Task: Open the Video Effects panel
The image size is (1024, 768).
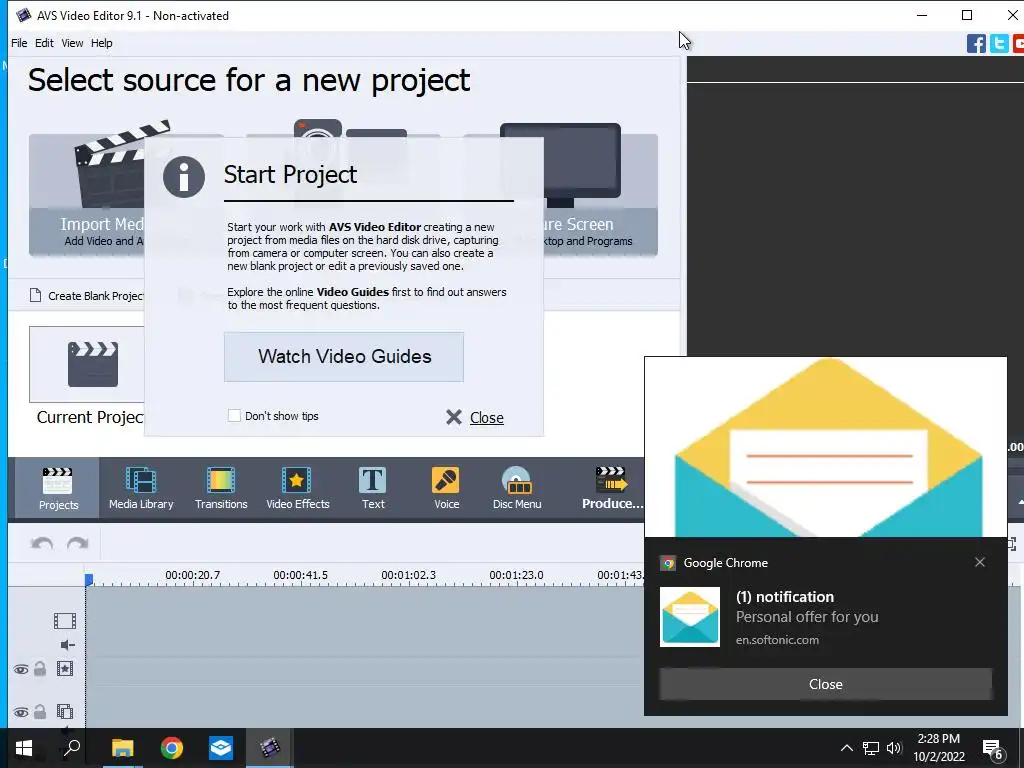Action: click(298, 488)
